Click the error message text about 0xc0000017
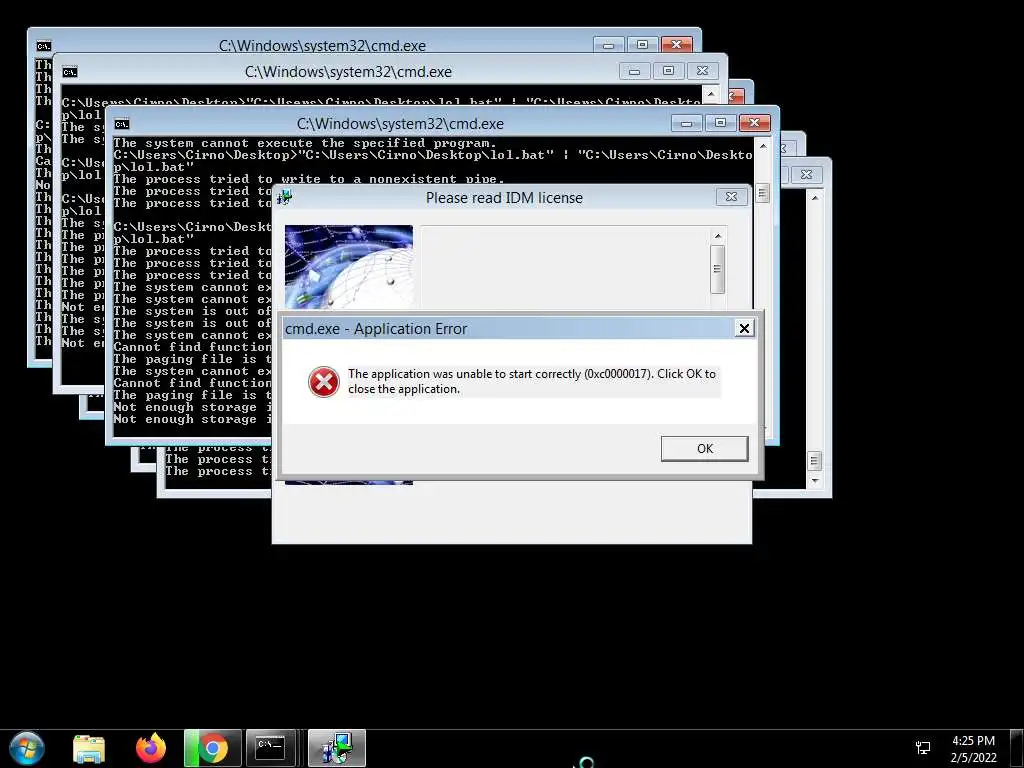 (x=532, y=381)
